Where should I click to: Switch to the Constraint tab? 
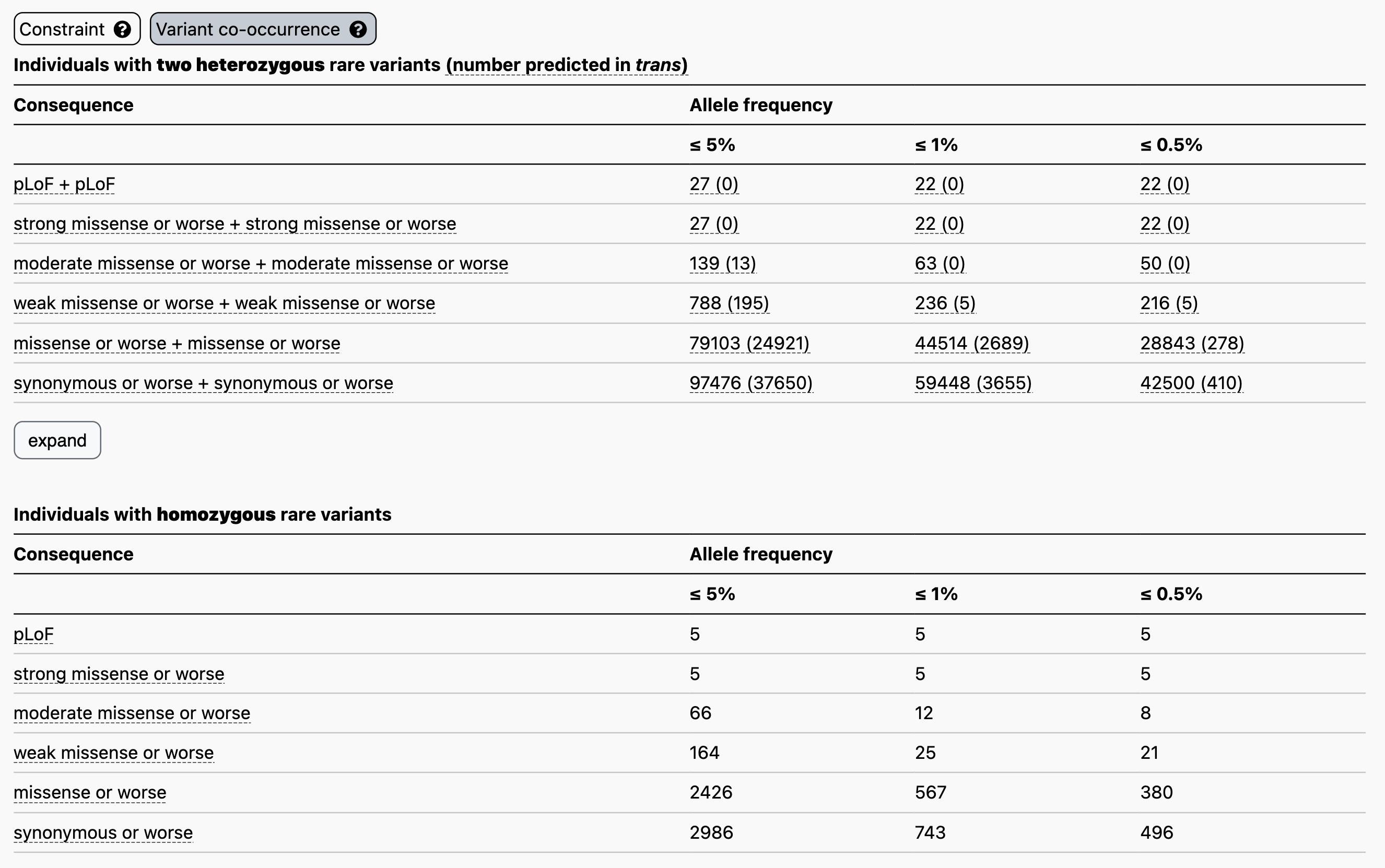[x=62, y=29]
